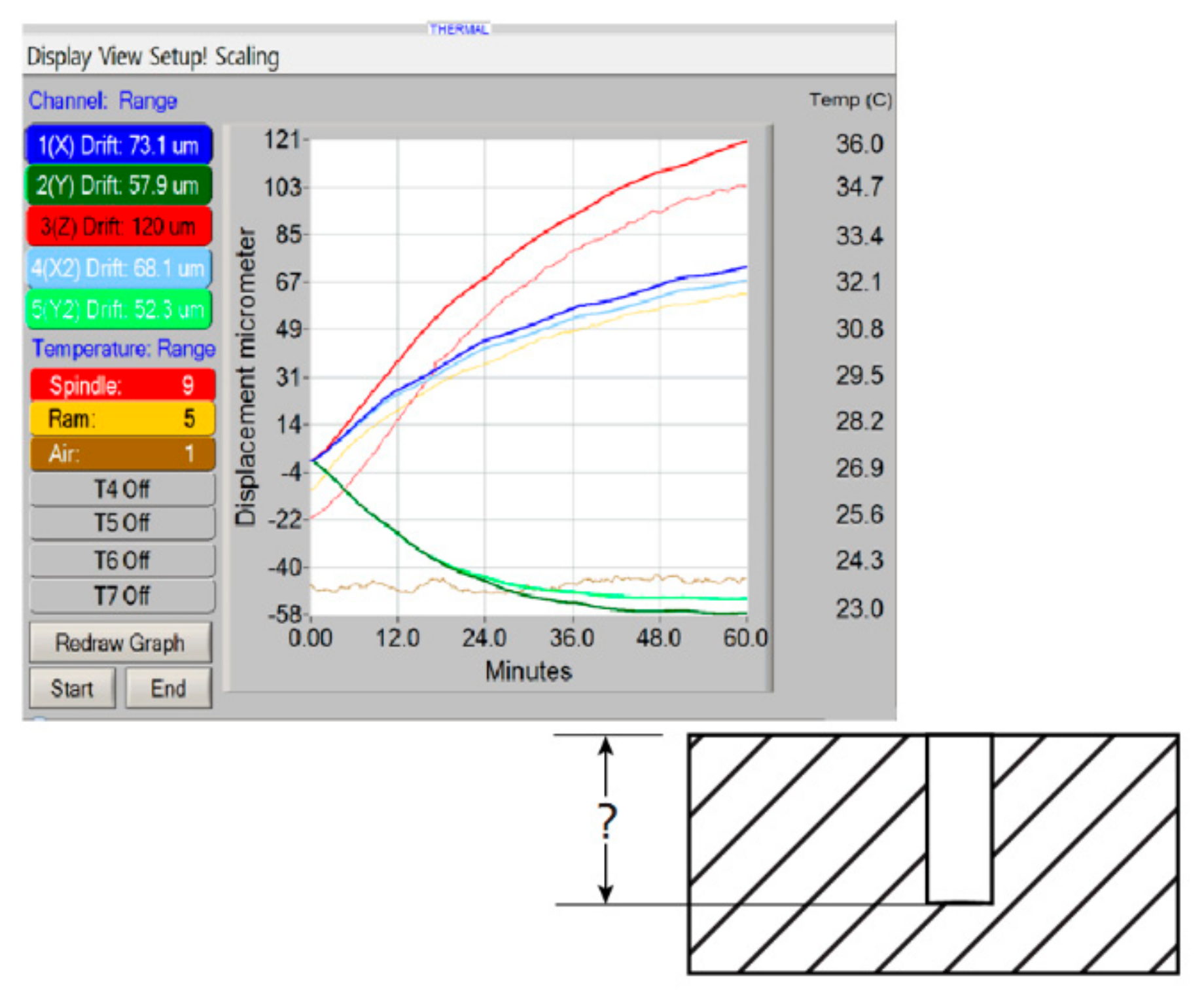
Task: Click the THERMAL window title
Action: 459,29
